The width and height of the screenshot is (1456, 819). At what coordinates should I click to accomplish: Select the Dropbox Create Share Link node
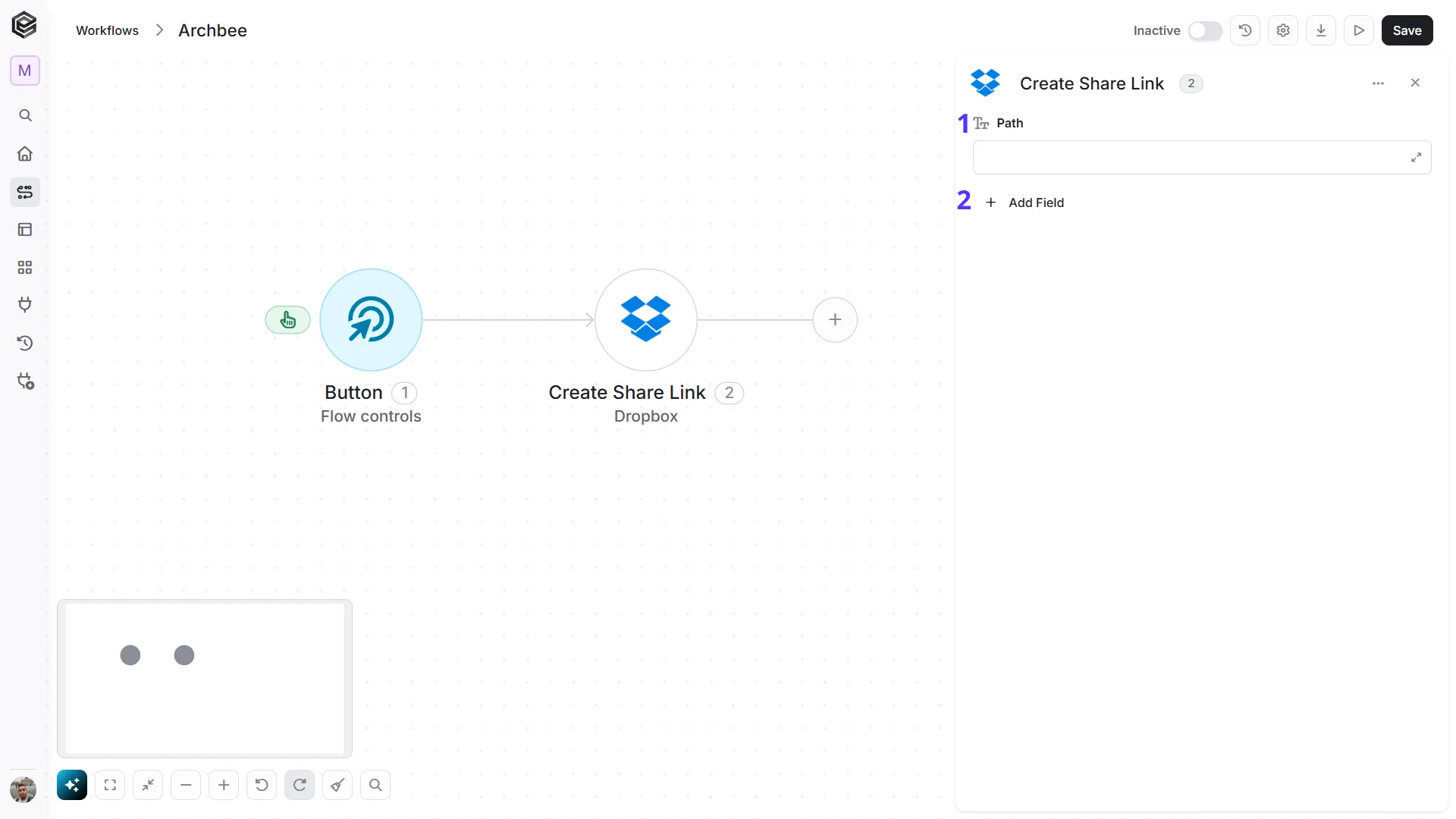coord(646,320)
